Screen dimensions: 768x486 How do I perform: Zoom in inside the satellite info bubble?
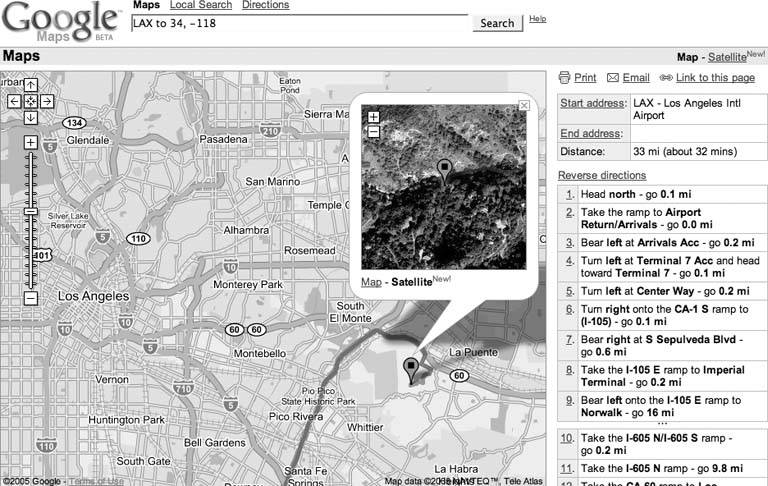point(373,117)
